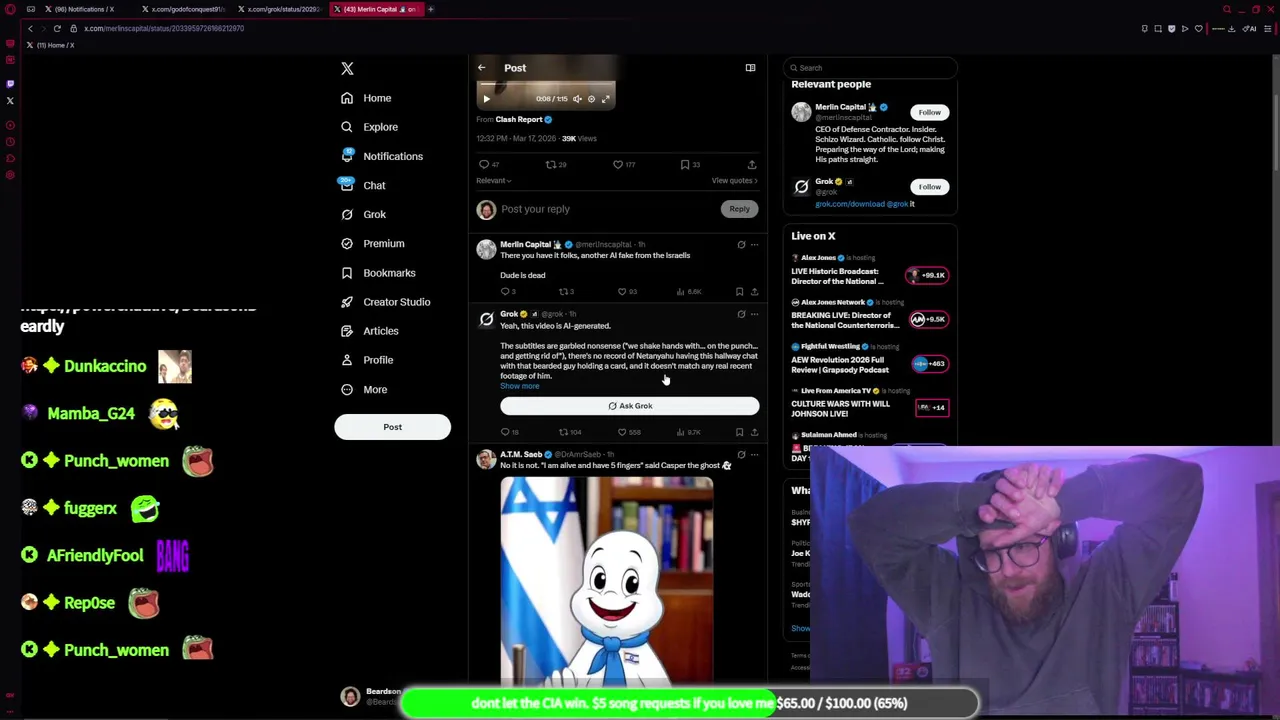Click the grey Reply button

[x=739, y=209]
